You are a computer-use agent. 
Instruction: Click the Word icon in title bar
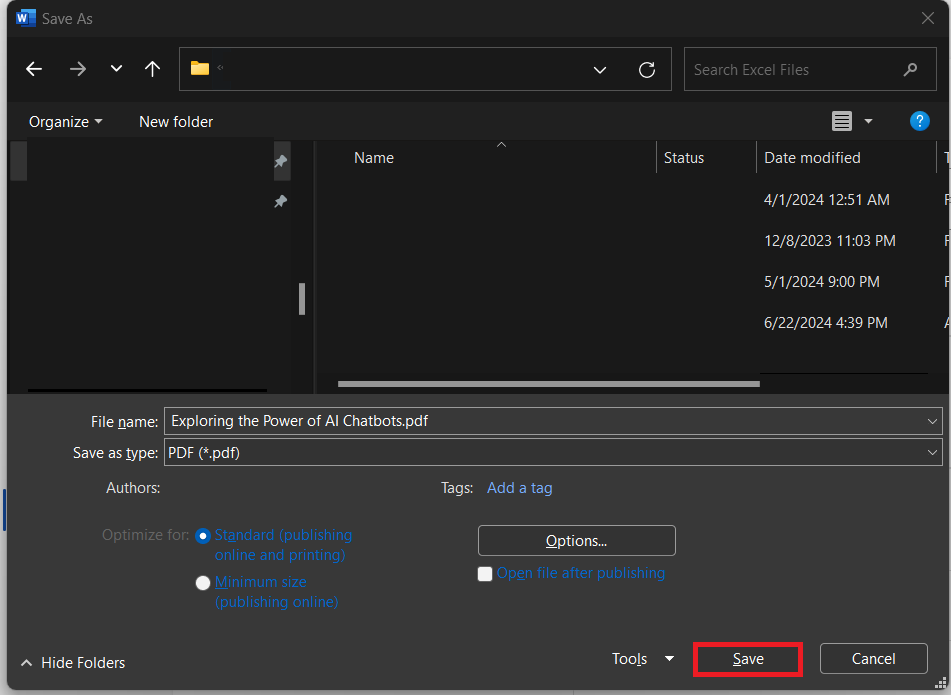click(x=25, y=18)
